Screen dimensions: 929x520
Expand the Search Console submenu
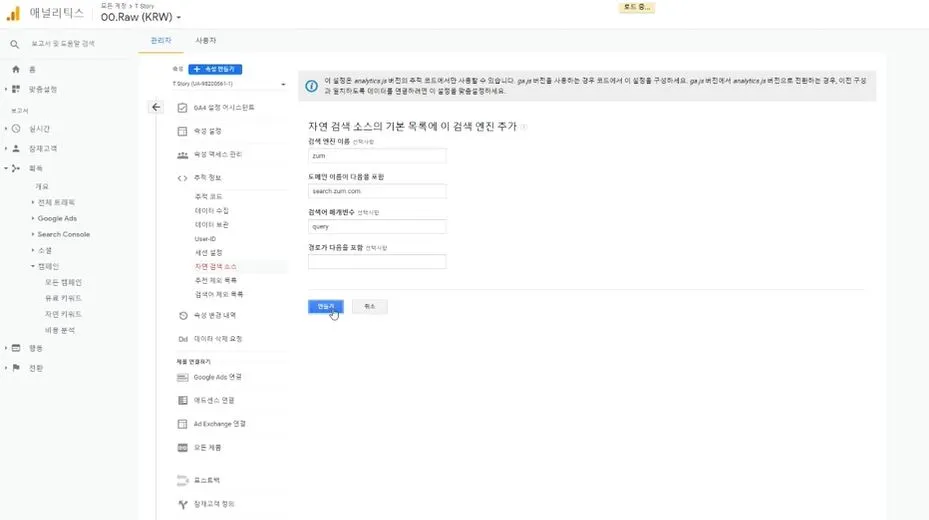[x=33, y=235]
